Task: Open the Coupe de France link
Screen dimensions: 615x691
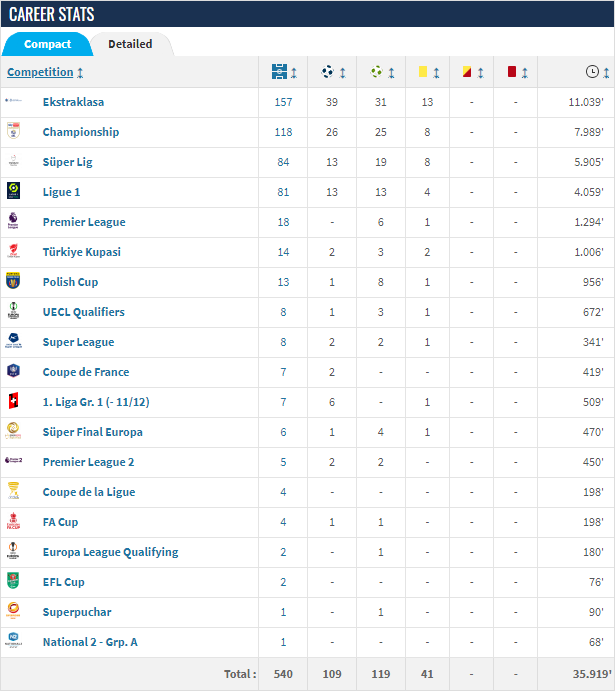Action: click(x=86, y=372)
